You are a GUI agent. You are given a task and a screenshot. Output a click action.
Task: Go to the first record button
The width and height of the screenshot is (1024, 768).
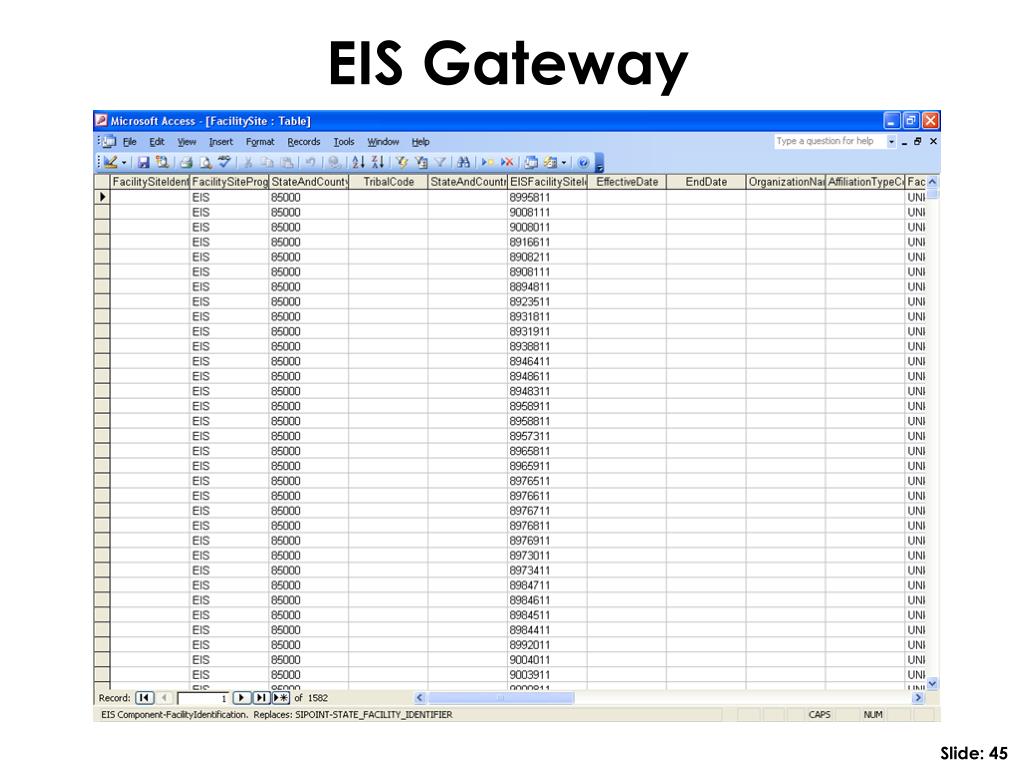(144, 697)
